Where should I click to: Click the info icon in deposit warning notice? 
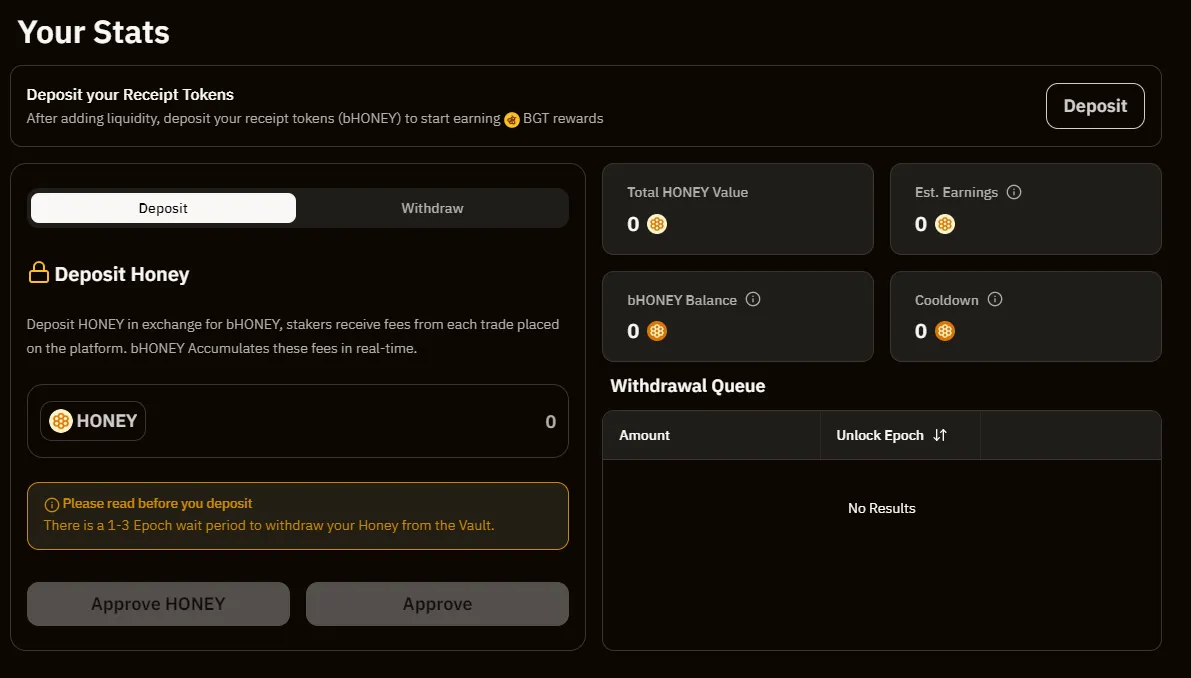(x=52, y=504)
